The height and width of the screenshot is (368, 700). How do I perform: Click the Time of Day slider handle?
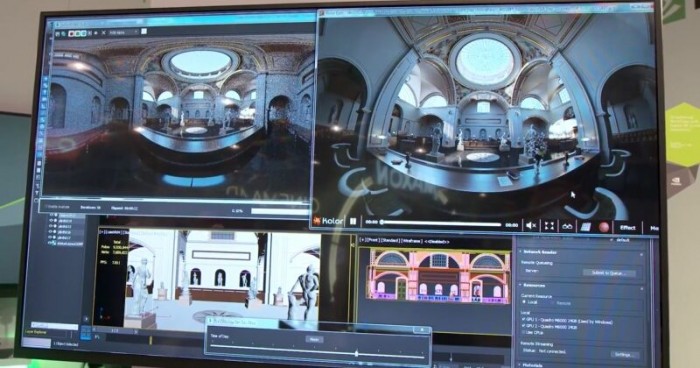356,353
